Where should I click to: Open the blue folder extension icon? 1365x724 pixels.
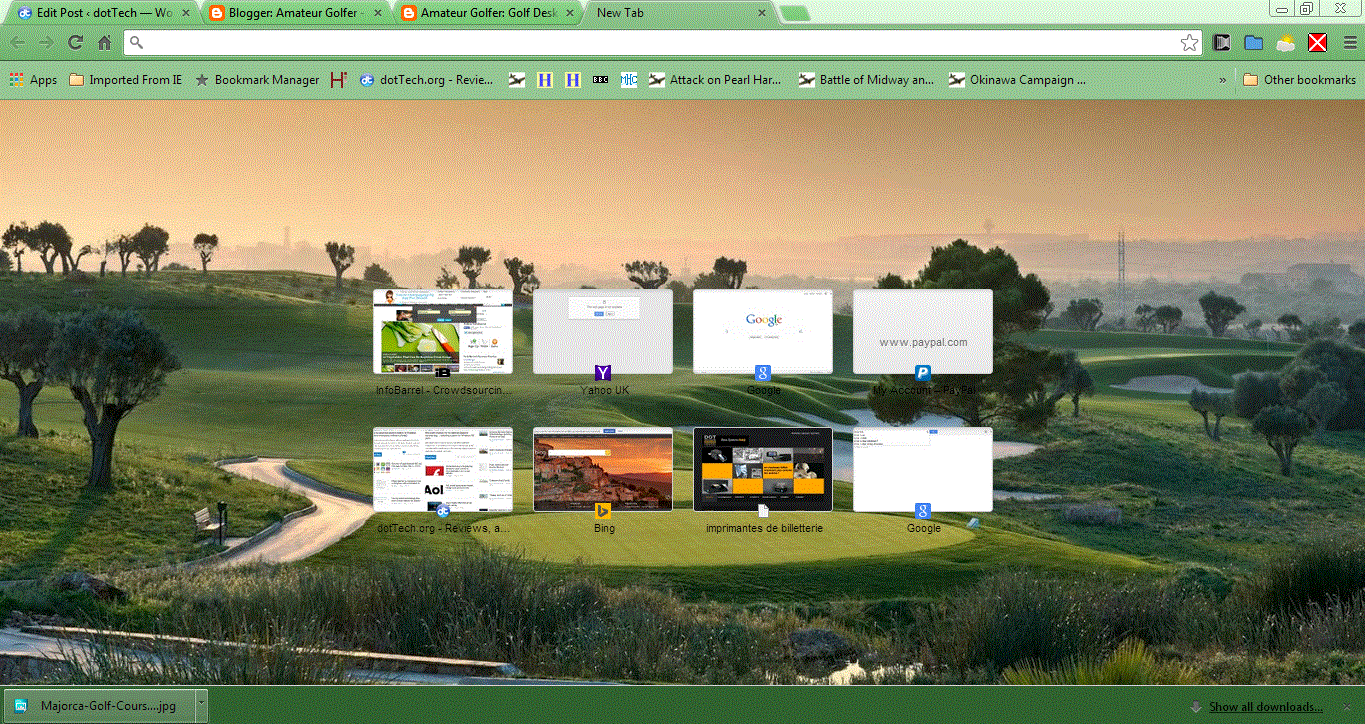click(1254, 43)
